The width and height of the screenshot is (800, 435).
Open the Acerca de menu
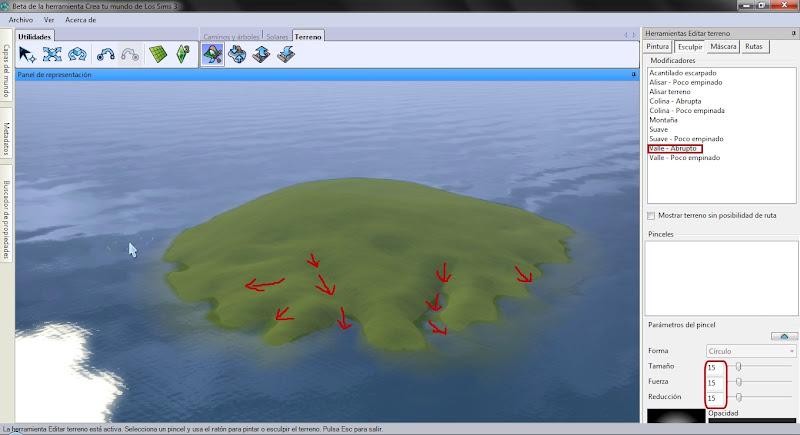pyautogui.click(x=80, y=20)
